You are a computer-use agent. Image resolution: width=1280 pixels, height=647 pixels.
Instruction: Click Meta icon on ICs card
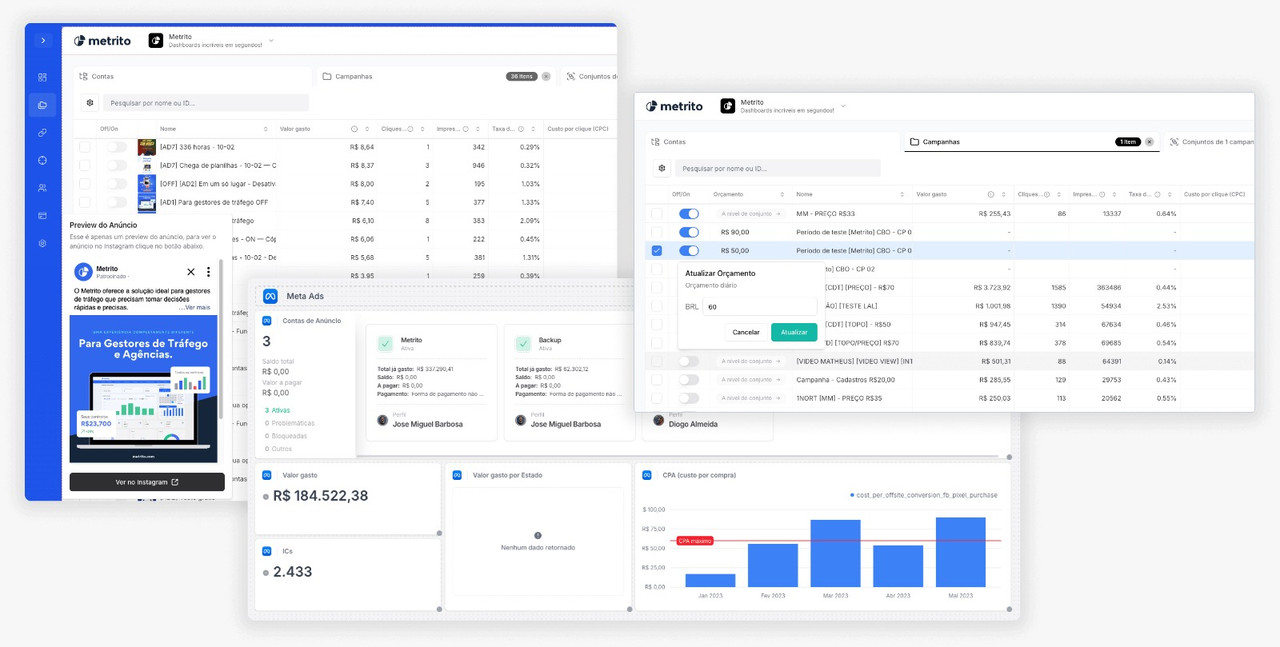pos(267,551)
